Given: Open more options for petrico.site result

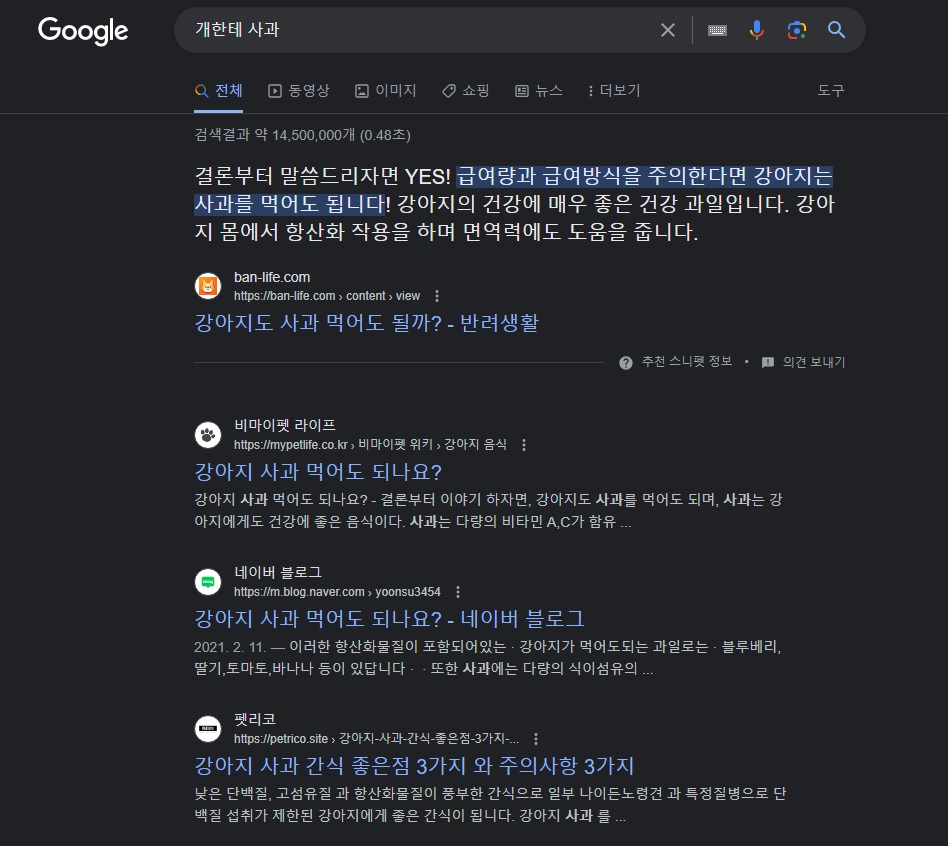Looking at the screenshot, I should click(536, 738).
